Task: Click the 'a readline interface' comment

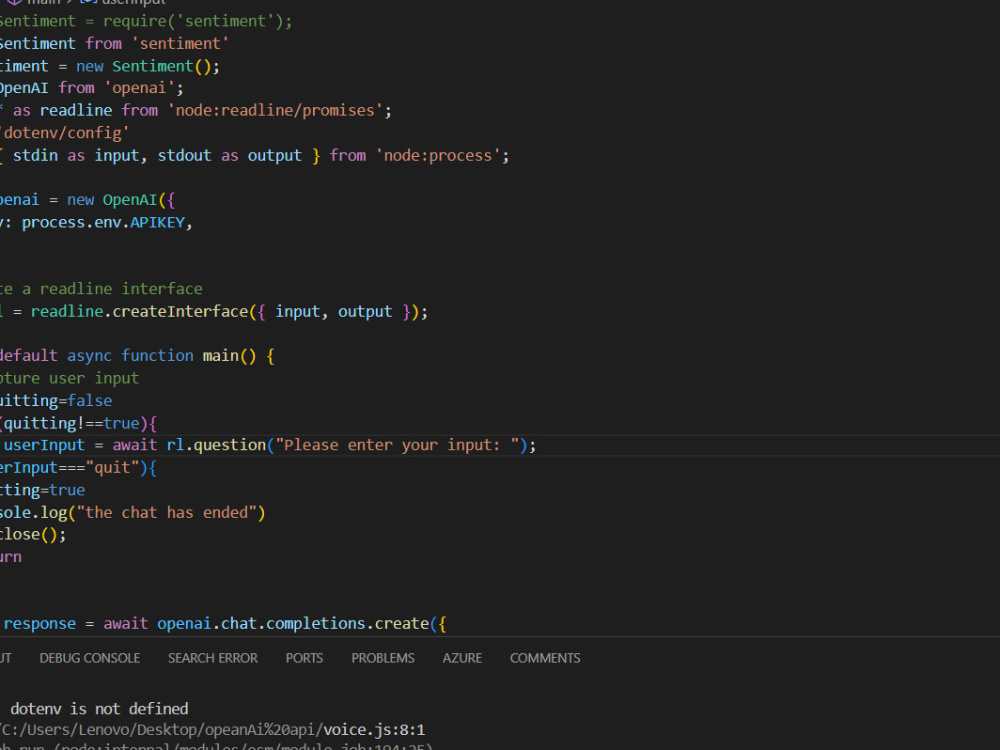Action: [112, 289]
